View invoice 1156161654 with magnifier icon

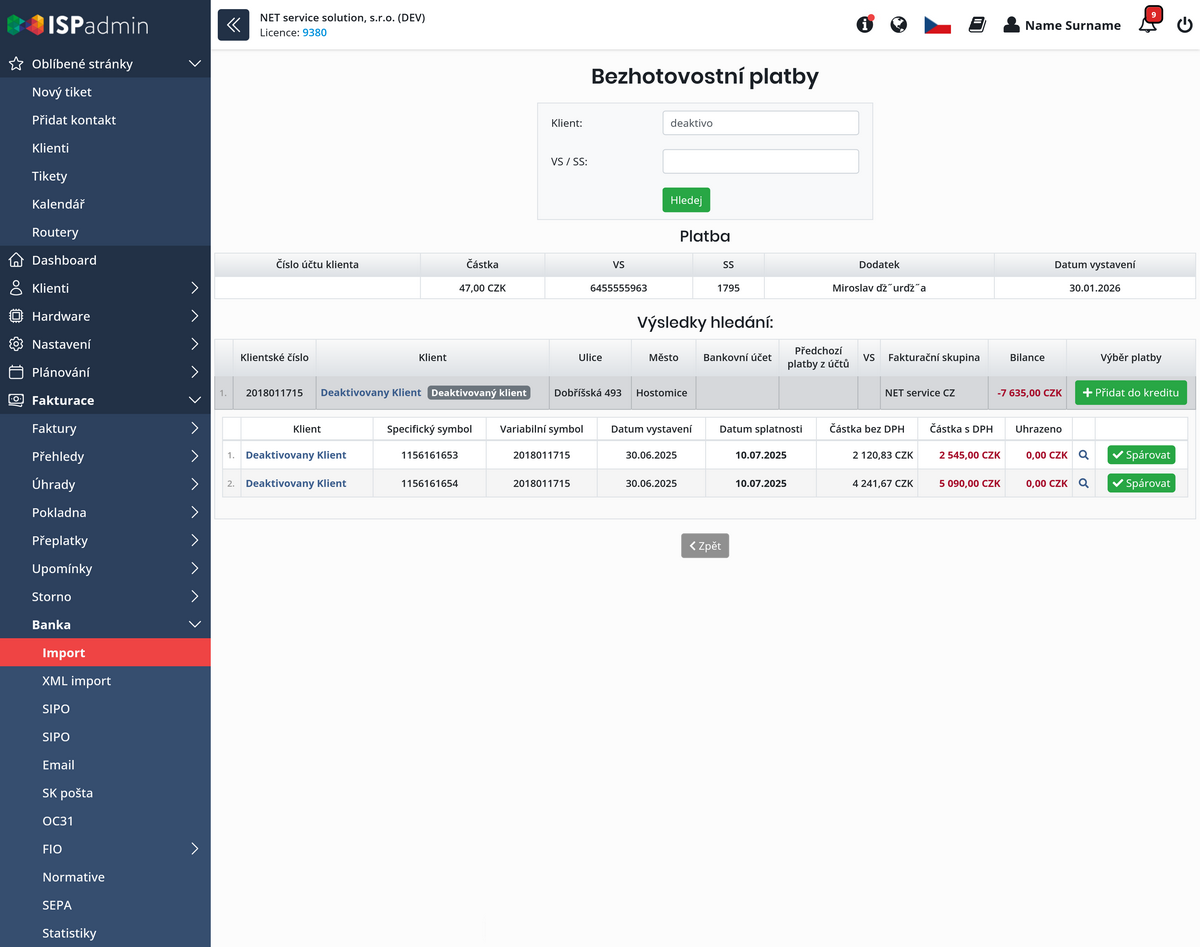1084,483
